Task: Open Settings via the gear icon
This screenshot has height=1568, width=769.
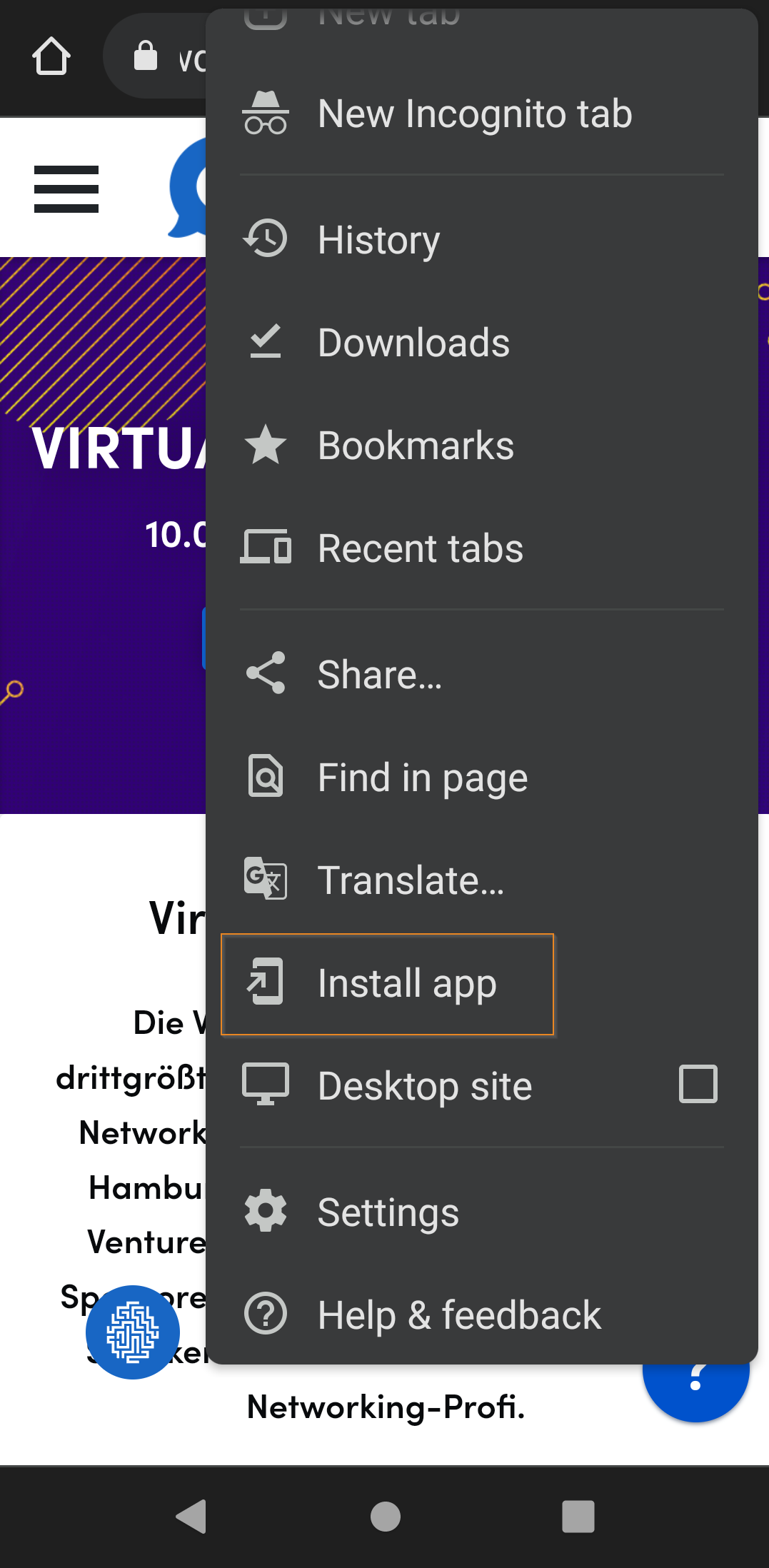Action: coord(266,1210)
